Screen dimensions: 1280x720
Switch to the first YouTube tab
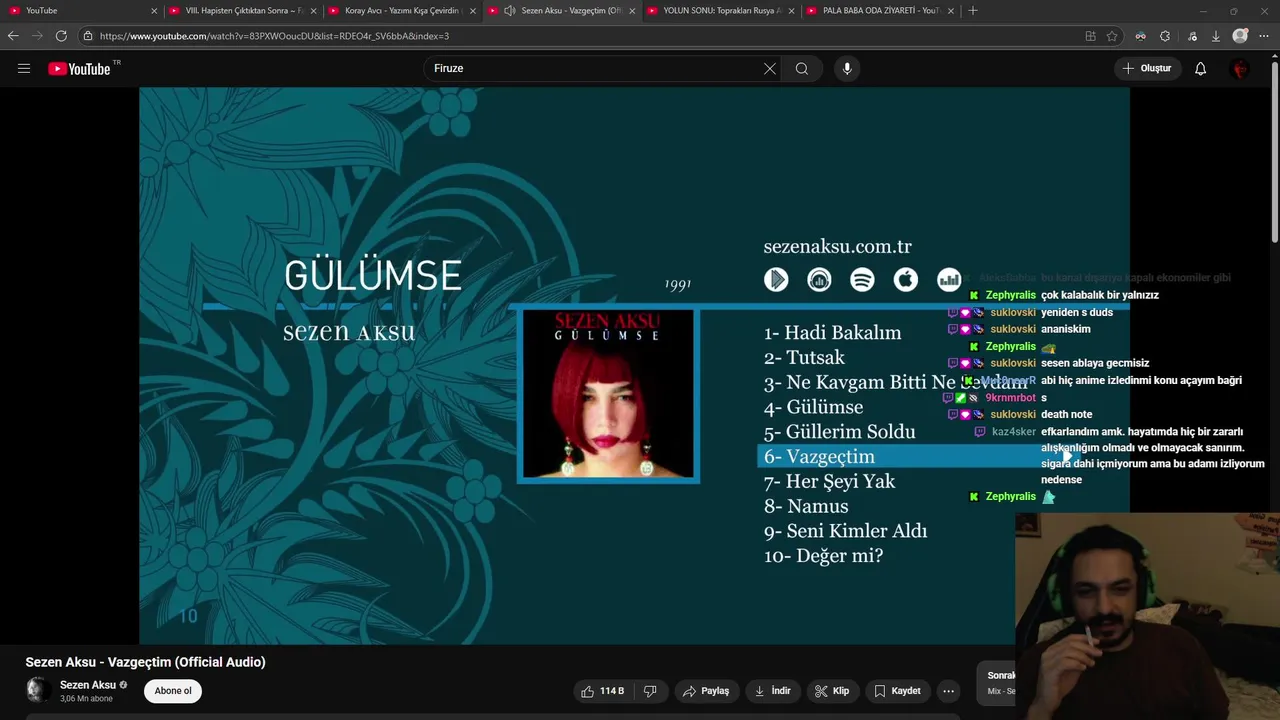pos(80,11)
